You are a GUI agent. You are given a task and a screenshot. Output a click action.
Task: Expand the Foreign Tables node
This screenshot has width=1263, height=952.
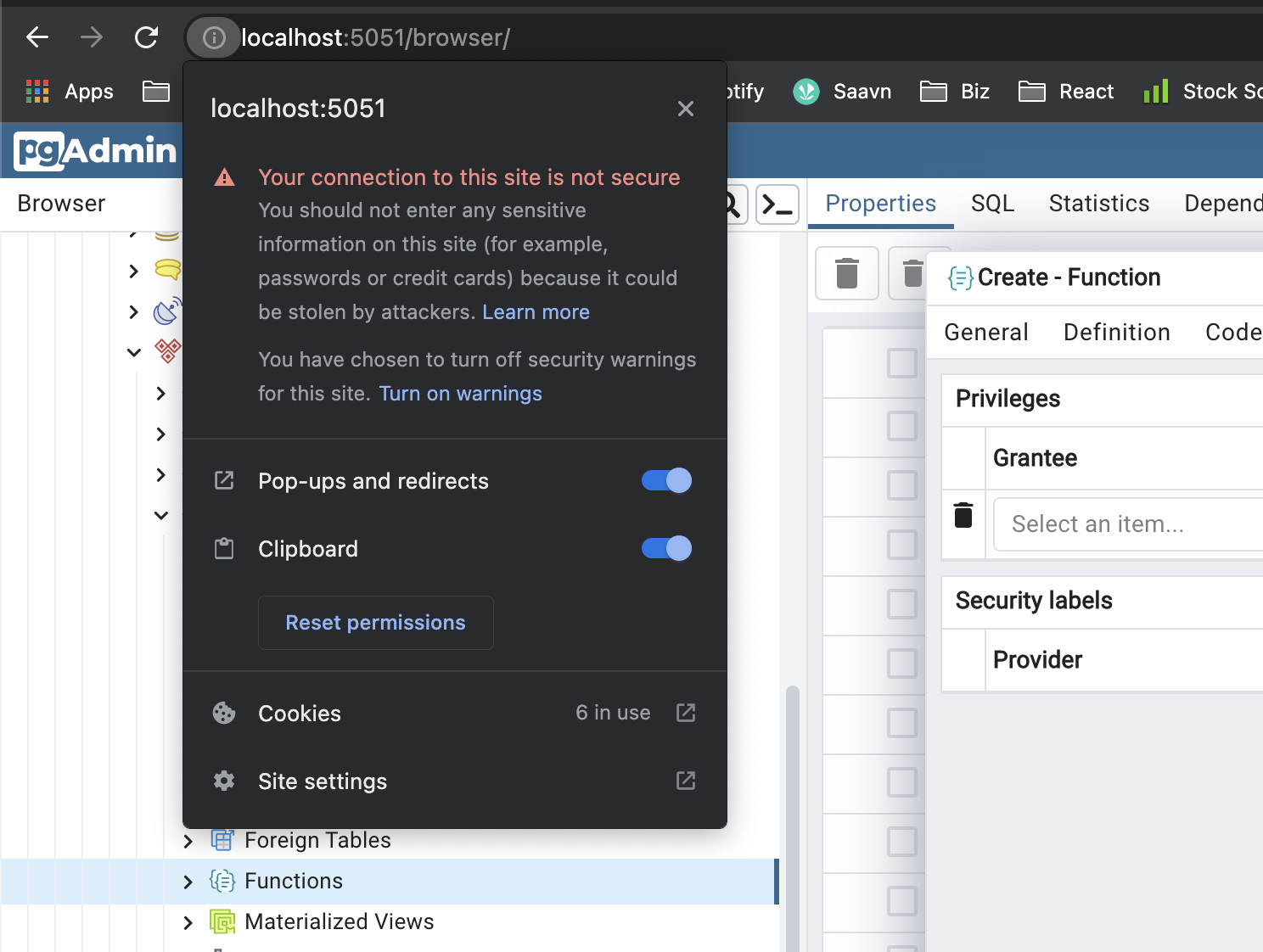[x=188, y=841]
